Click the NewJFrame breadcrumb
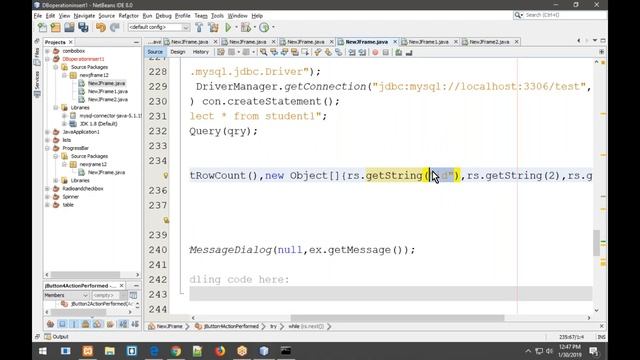This screenshot has width=640, height=360. (166, 327)
